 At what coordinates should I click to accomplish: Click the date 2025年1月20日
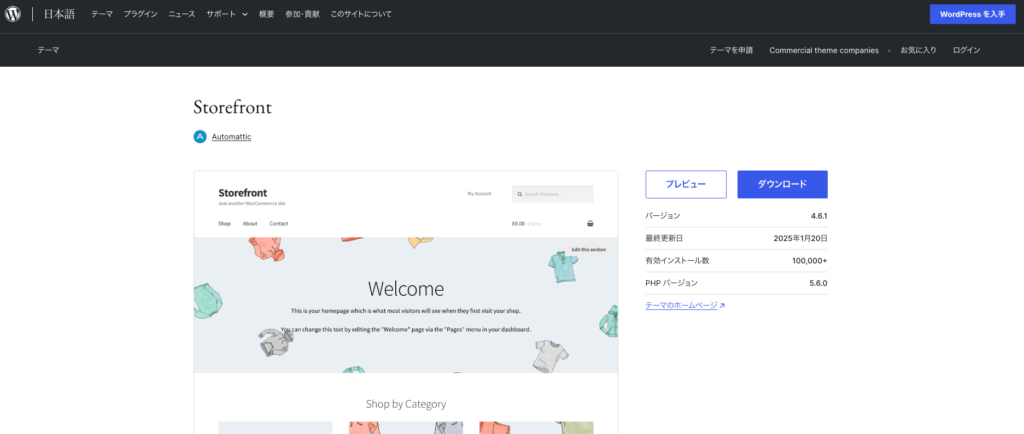[x=801, y=238]
